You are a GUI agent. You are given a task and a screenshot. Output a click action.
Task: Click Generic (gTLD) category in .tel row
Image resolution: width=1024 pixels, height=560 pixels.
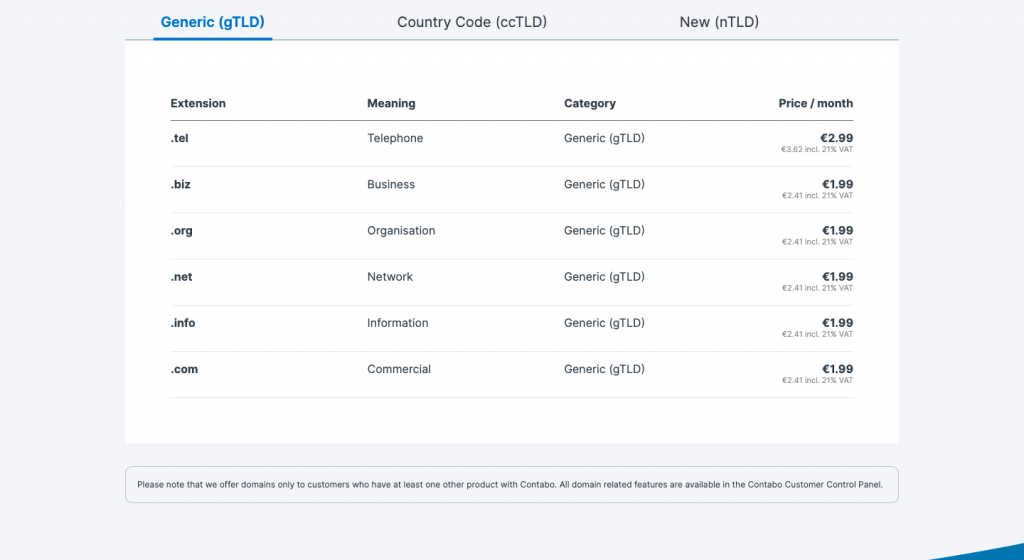[604, 138]
